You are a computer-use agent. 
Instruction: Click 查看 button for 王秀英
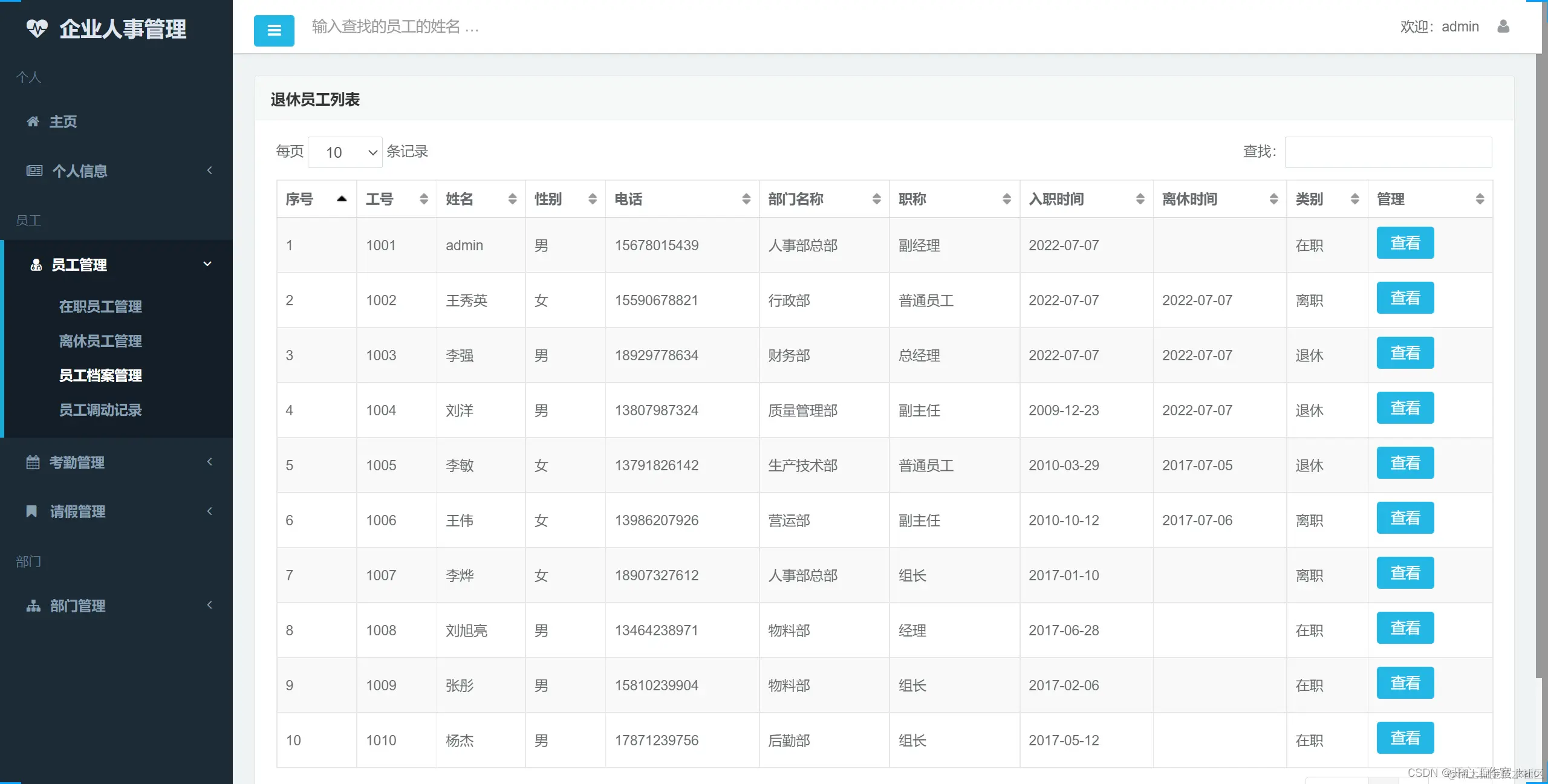pos(1405,298)
